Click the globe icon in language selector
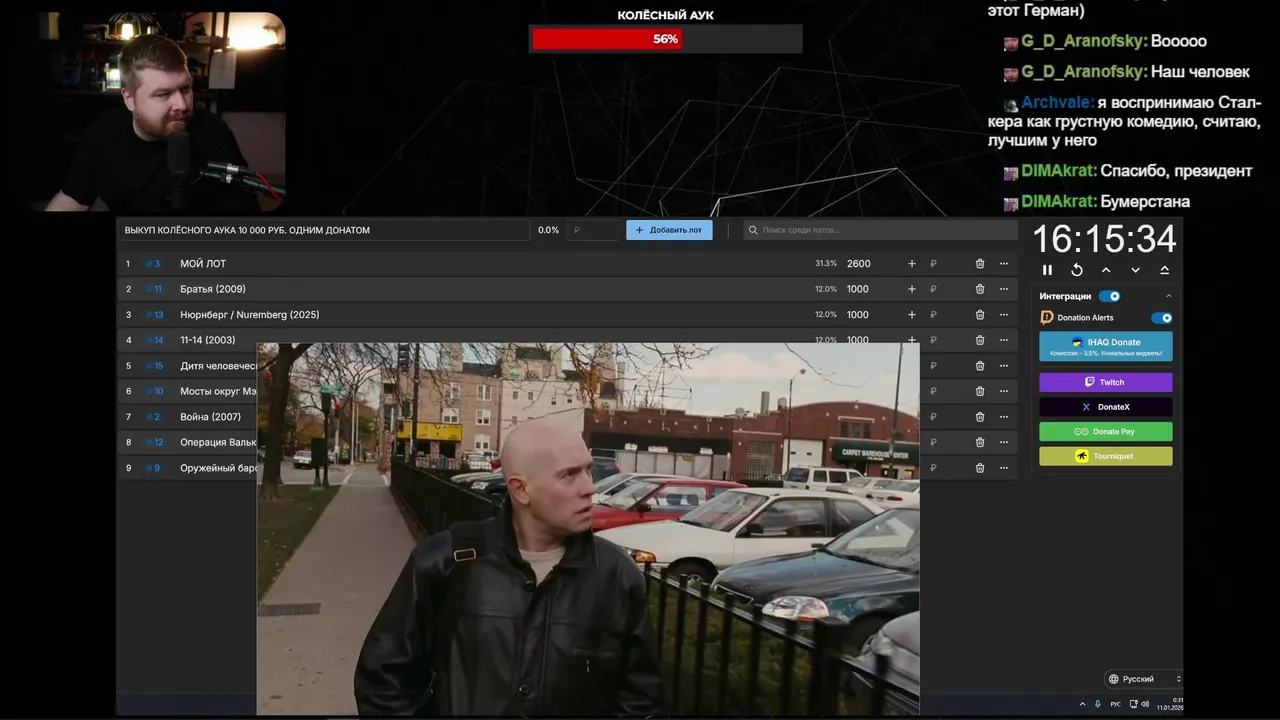1280x720 pixels. [x=1113, y=679]
